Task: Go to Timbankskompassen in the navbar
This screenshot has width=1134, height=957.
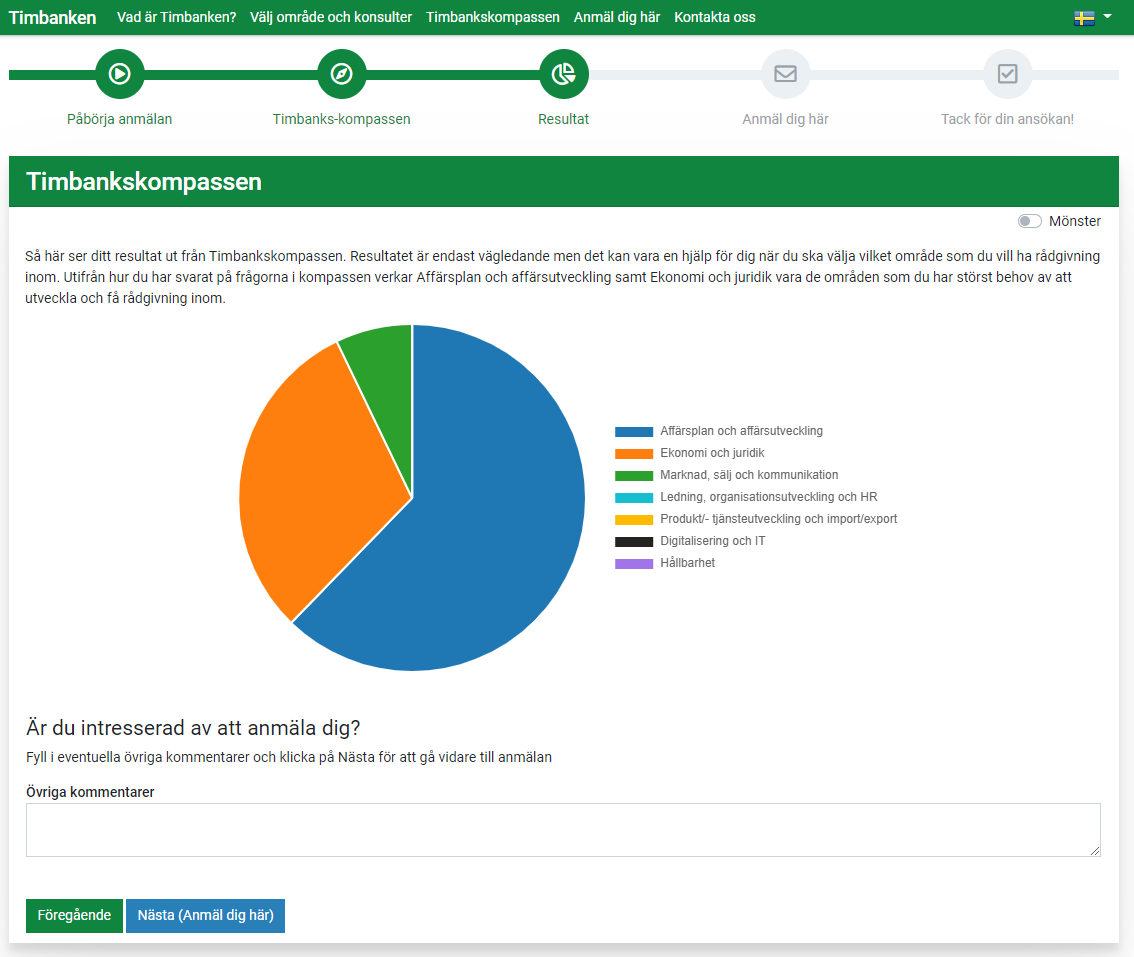Action: [492, 17]
